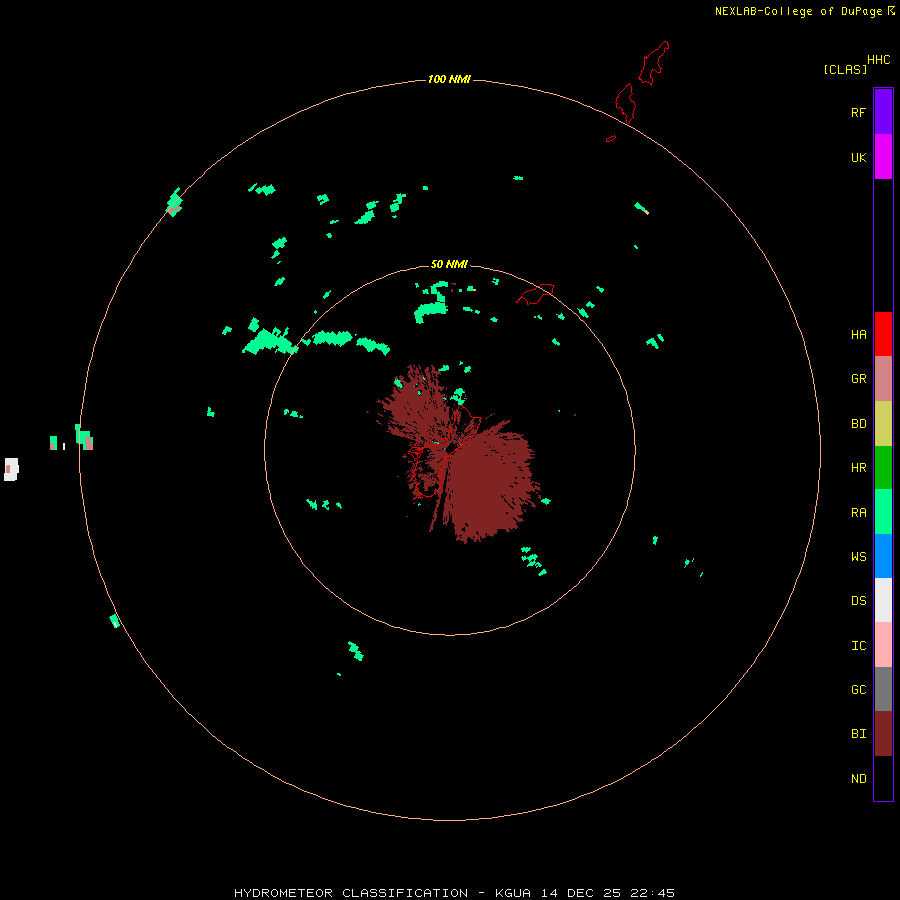Click the Hydrometeor Classification KGUA title text
Screen dimensions: 900x900
point(454,893)
